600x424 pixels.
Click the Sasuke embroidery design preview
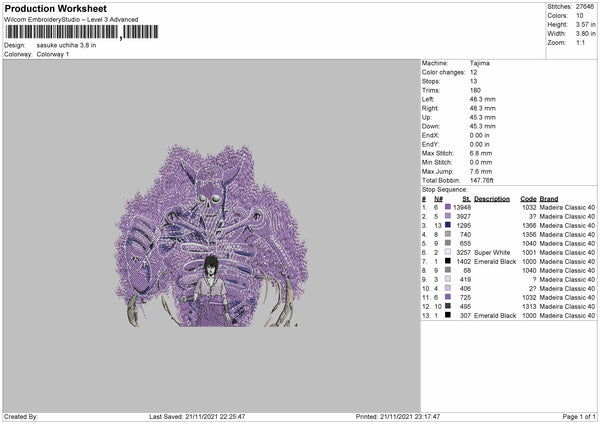tap(212, 236)
